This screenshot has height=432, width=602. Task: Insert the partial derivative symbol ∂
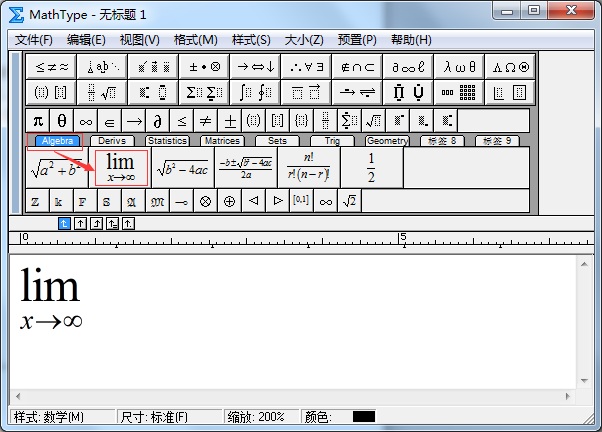[x=157, y=121]
